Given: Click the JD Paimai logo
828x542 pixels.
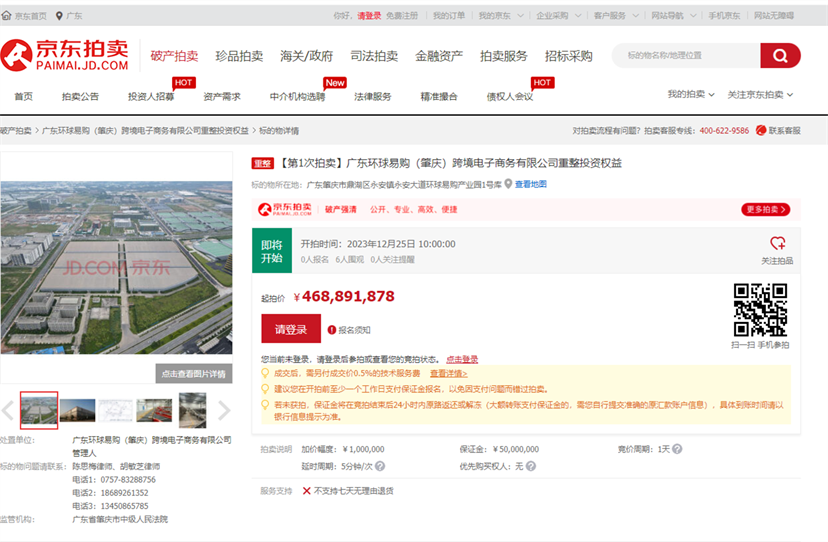Looking at the screenshot, I should click(x=64, y=55).
